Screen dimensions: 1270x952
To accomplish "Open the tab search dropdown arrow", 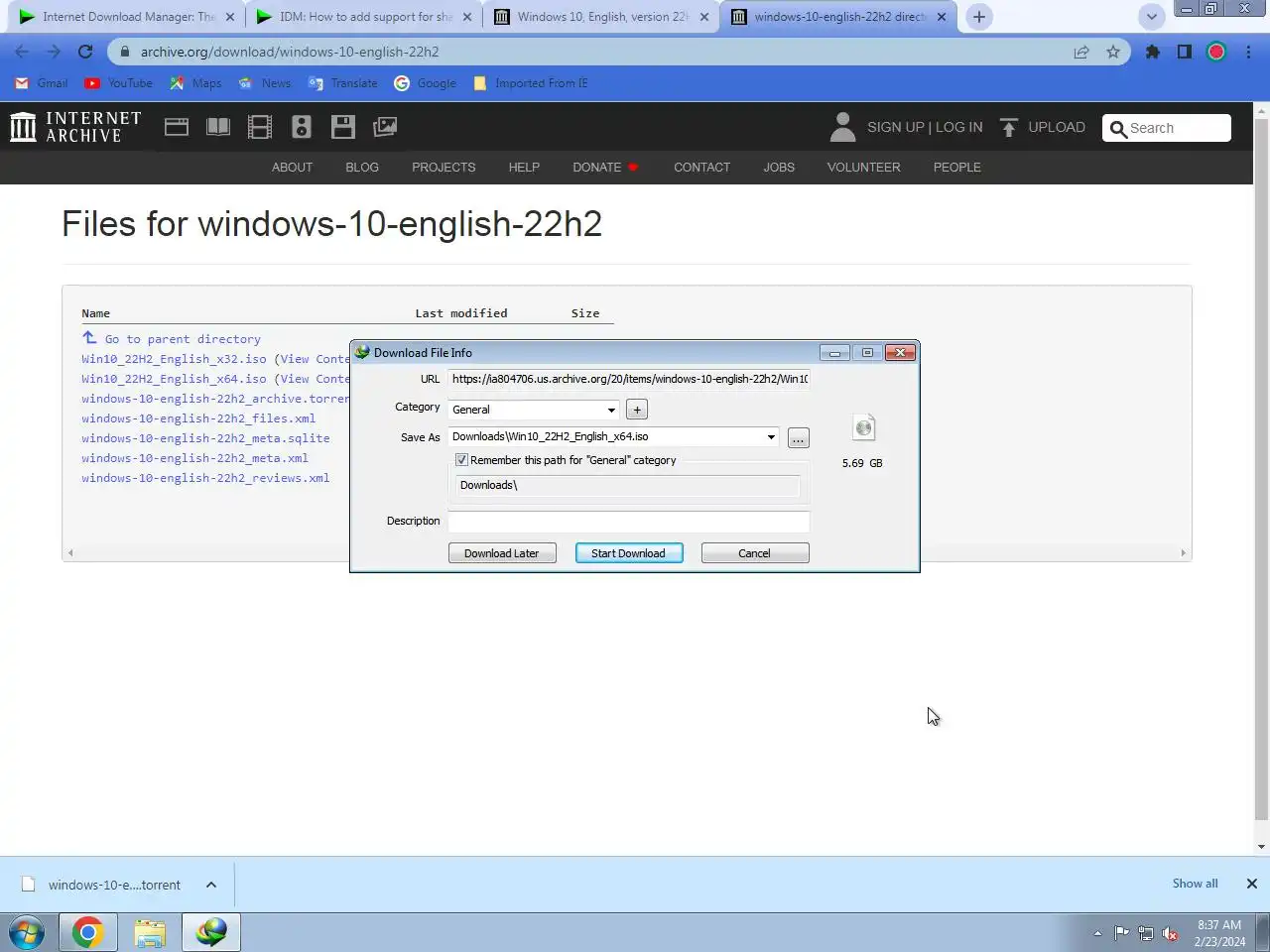I will click(x=1152, y=17).
